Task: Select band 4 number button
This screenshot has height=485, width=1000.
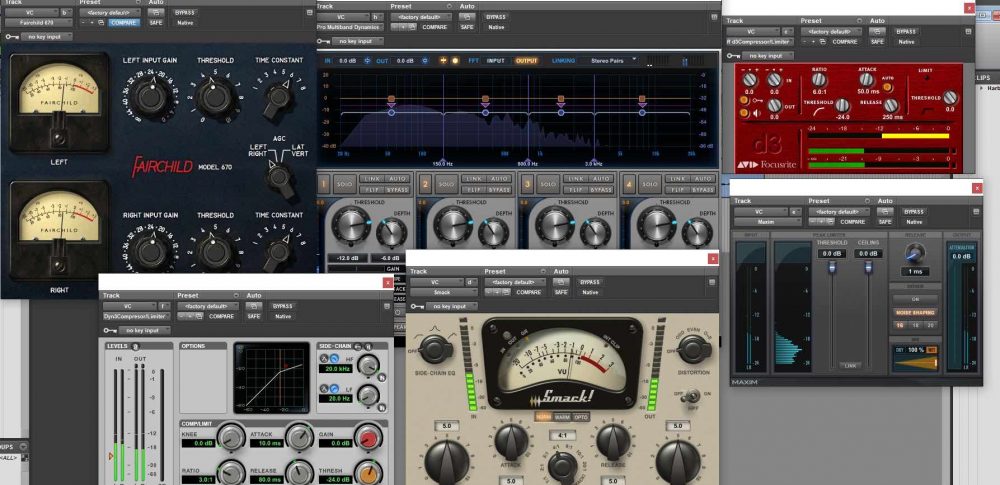Action: coord(629,184)
